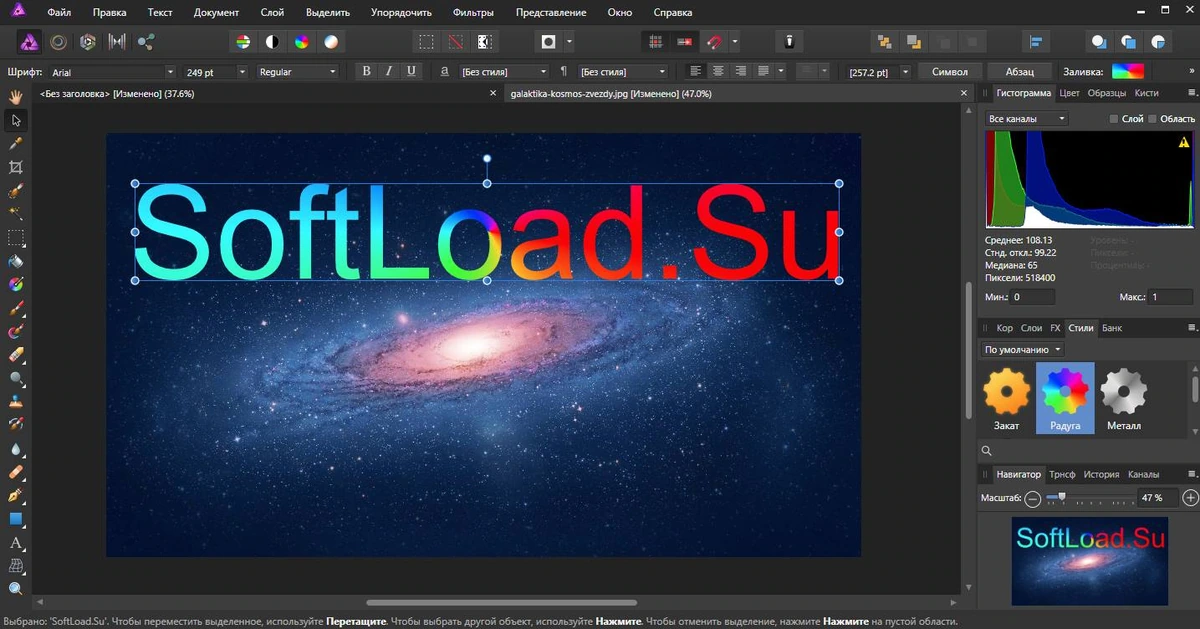The width and height of the screenshot is (1200, 629).
Task: Select the Flood Fill bucket tool
Action: [16, 261]
